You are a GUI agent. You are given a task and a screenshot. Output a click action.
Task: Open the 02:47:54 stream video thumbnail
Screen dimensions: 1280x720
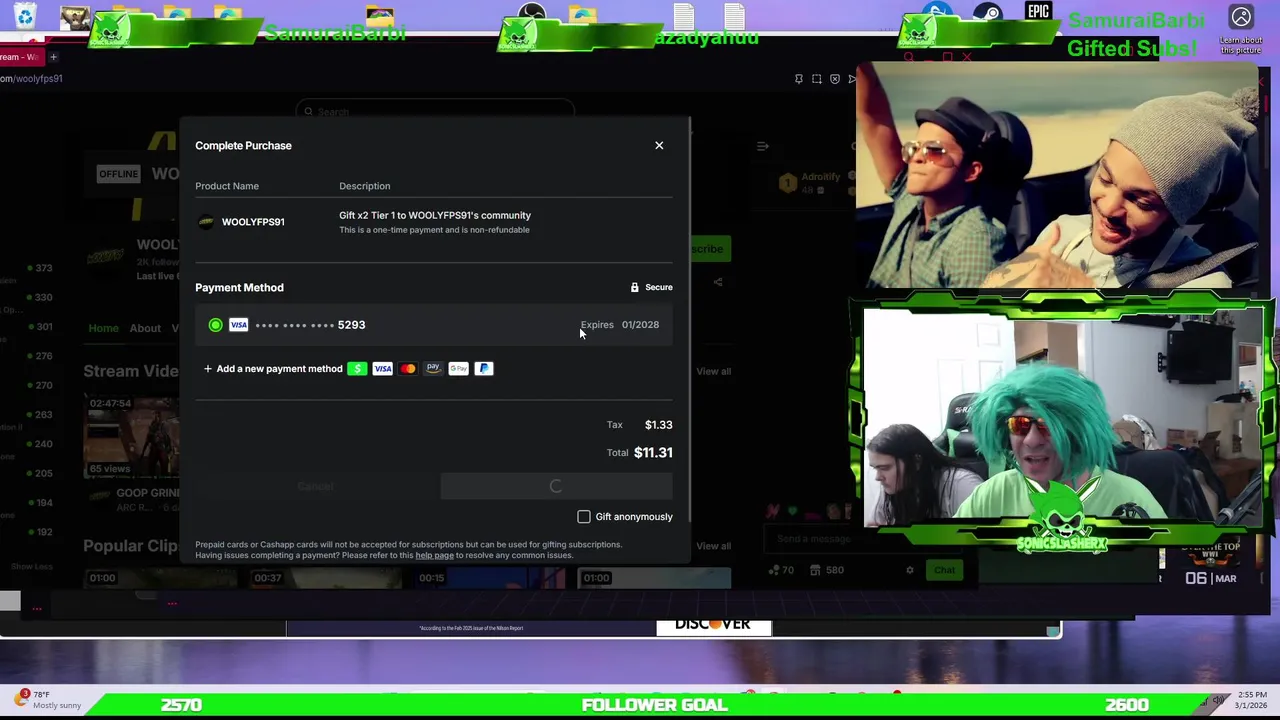[133, 437]
